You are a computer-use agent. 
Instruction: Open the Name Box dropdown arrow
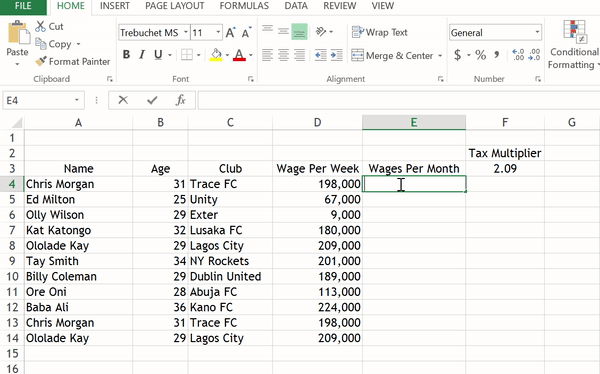[77, 100]
